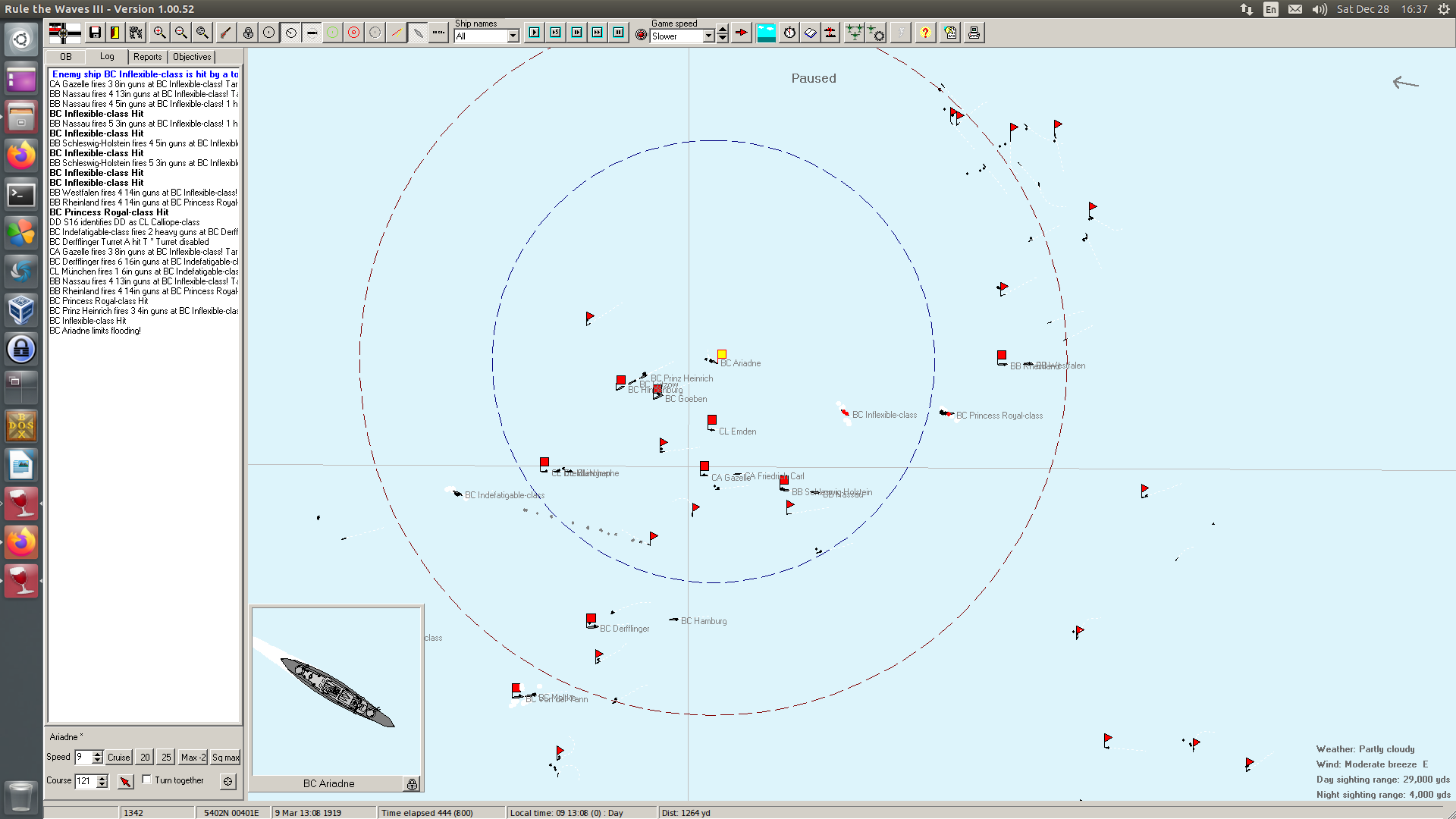The image size is (1456, 819).
Task: Click the yellow BC Ariadne ship marker
Action: [722, 354]
